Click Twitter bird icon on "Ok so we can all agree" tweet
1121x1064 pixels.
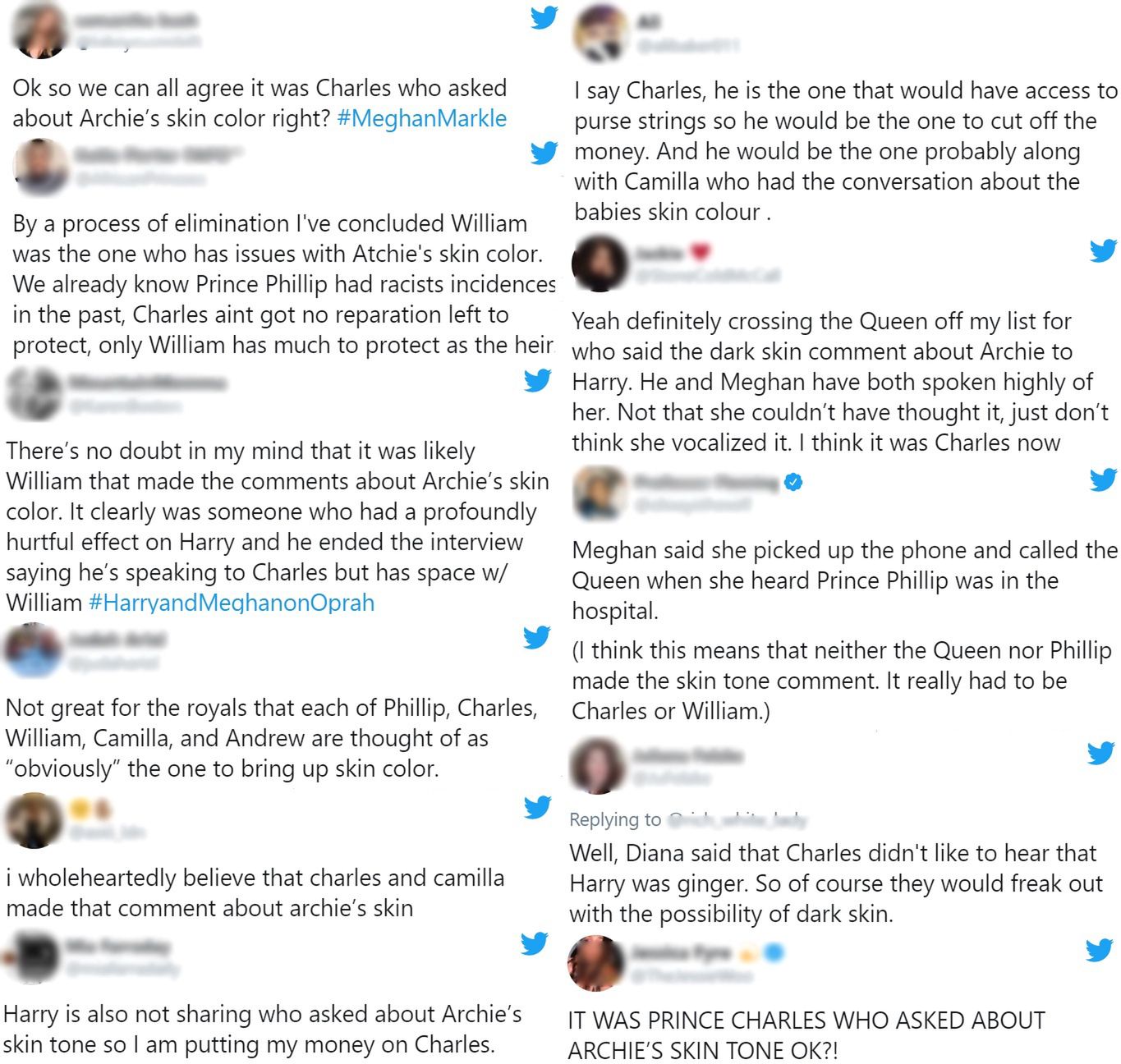coord(544,17)
